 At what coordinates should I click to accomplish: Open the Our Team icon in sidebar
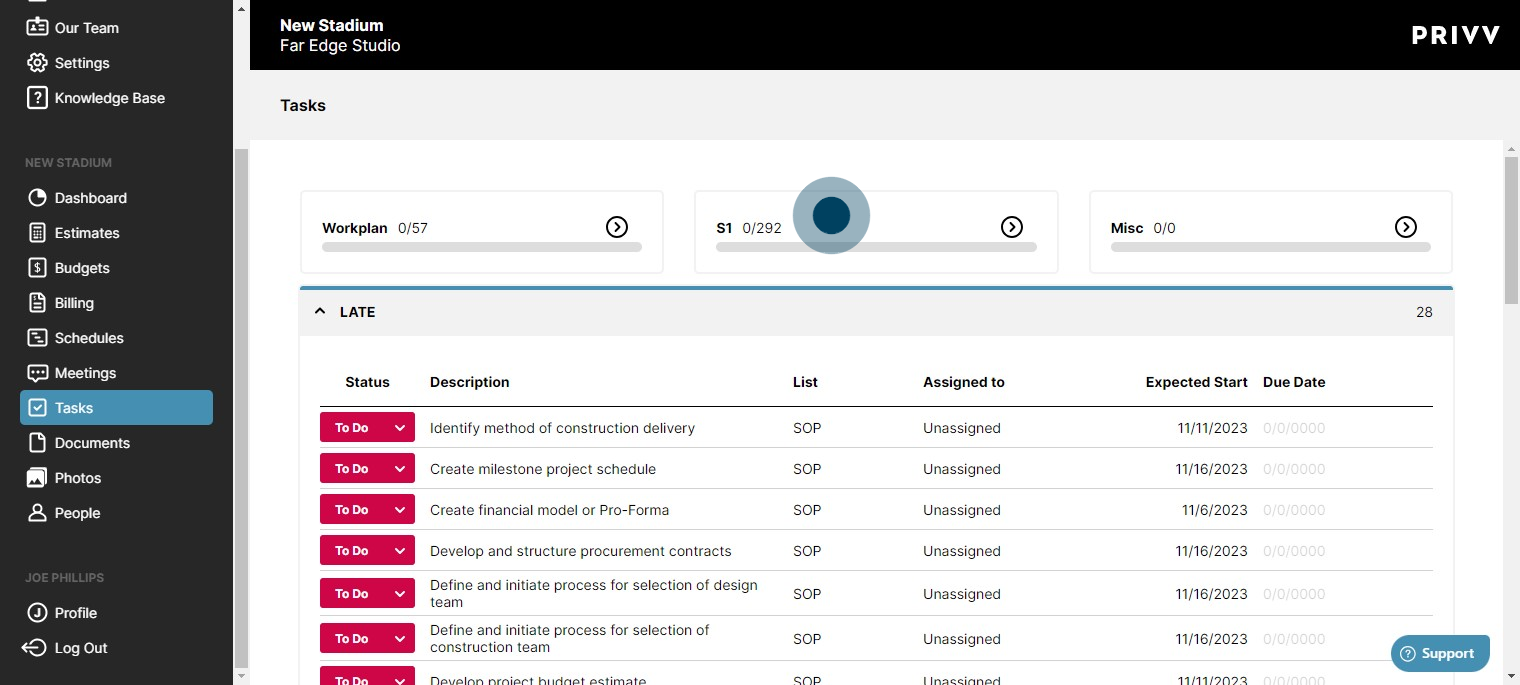click(x=37, y=27)
